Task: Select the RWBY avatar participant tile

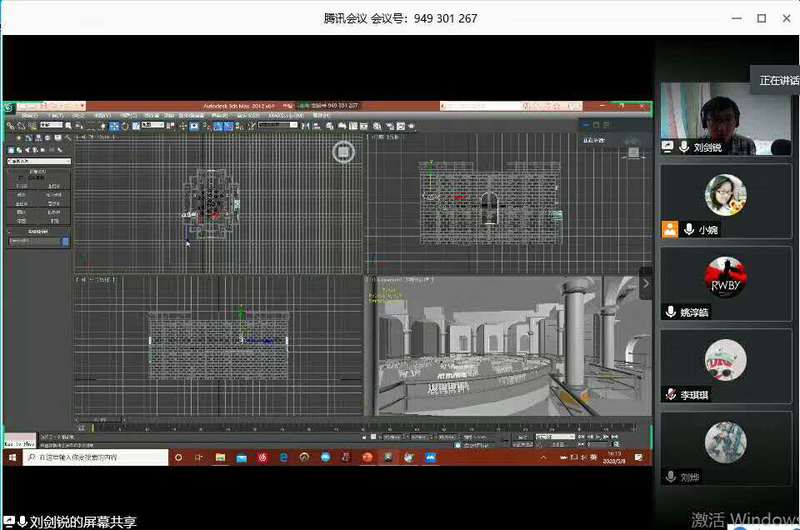Action: (x=725, y=276)
